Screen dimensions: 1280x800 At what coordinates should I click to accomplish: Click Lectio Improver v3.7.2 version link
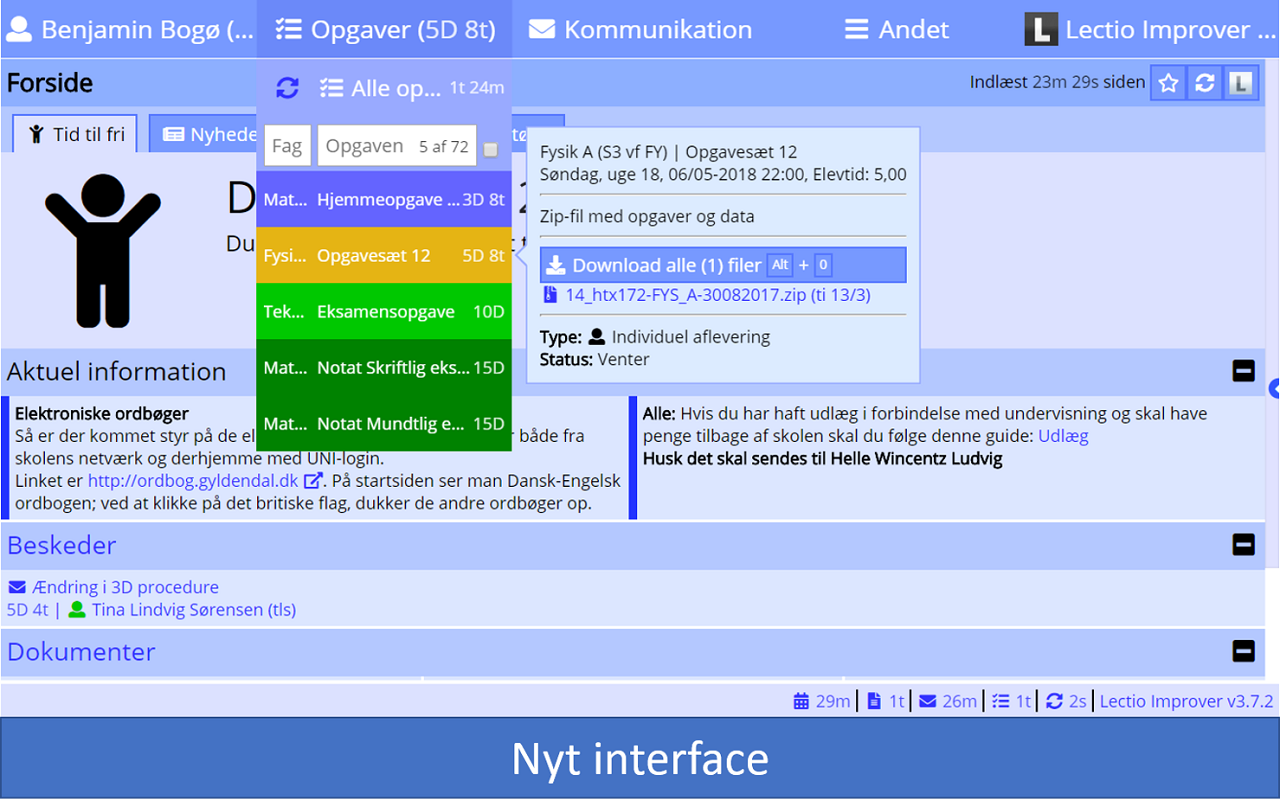click(1187, 701)
